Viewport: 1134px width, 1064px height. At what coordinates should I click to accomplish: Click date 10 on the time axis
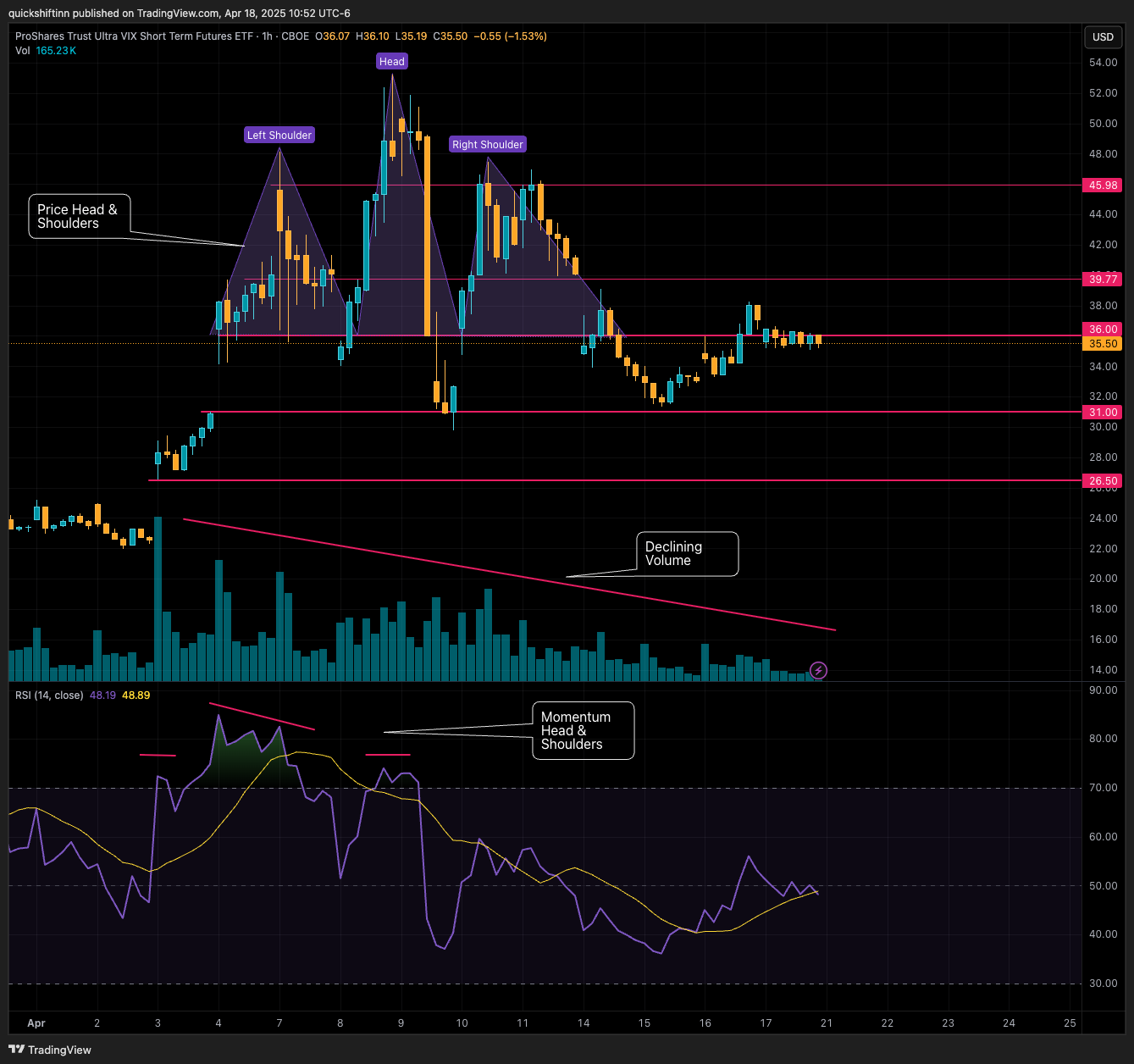click(462, 1022)
